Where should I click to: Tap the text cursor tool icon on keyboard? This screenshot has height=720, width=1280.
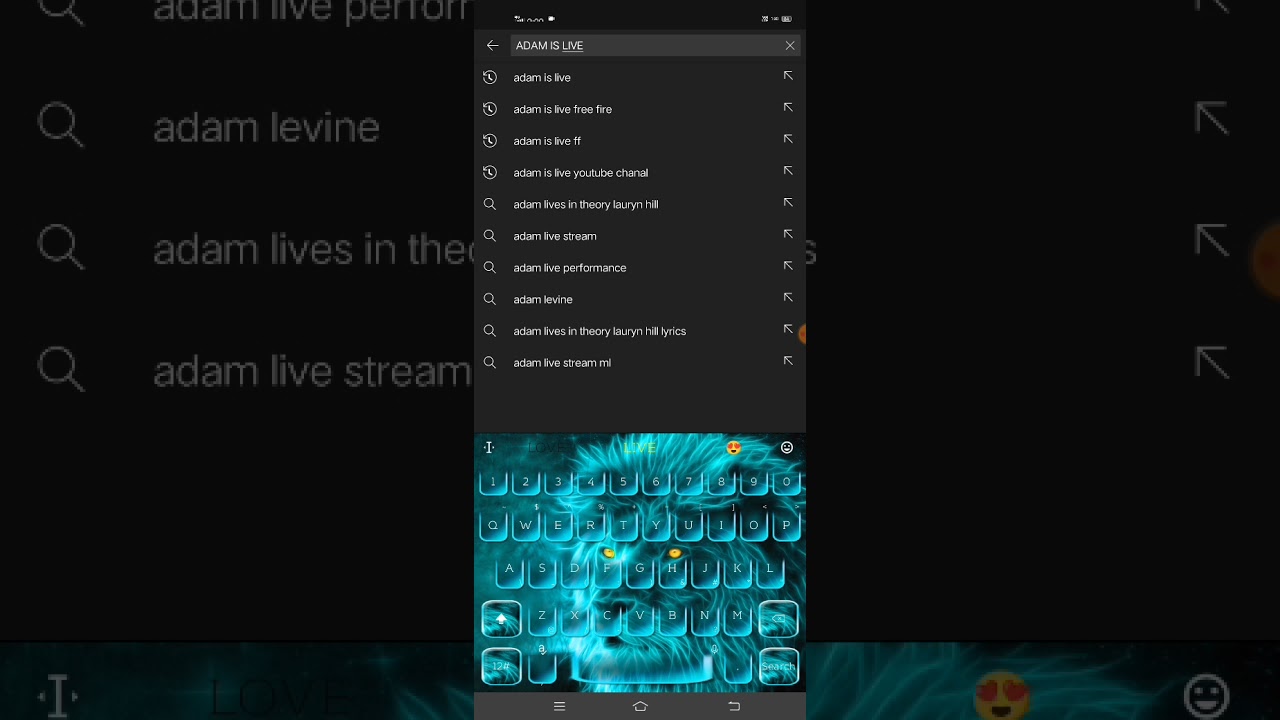489,448
